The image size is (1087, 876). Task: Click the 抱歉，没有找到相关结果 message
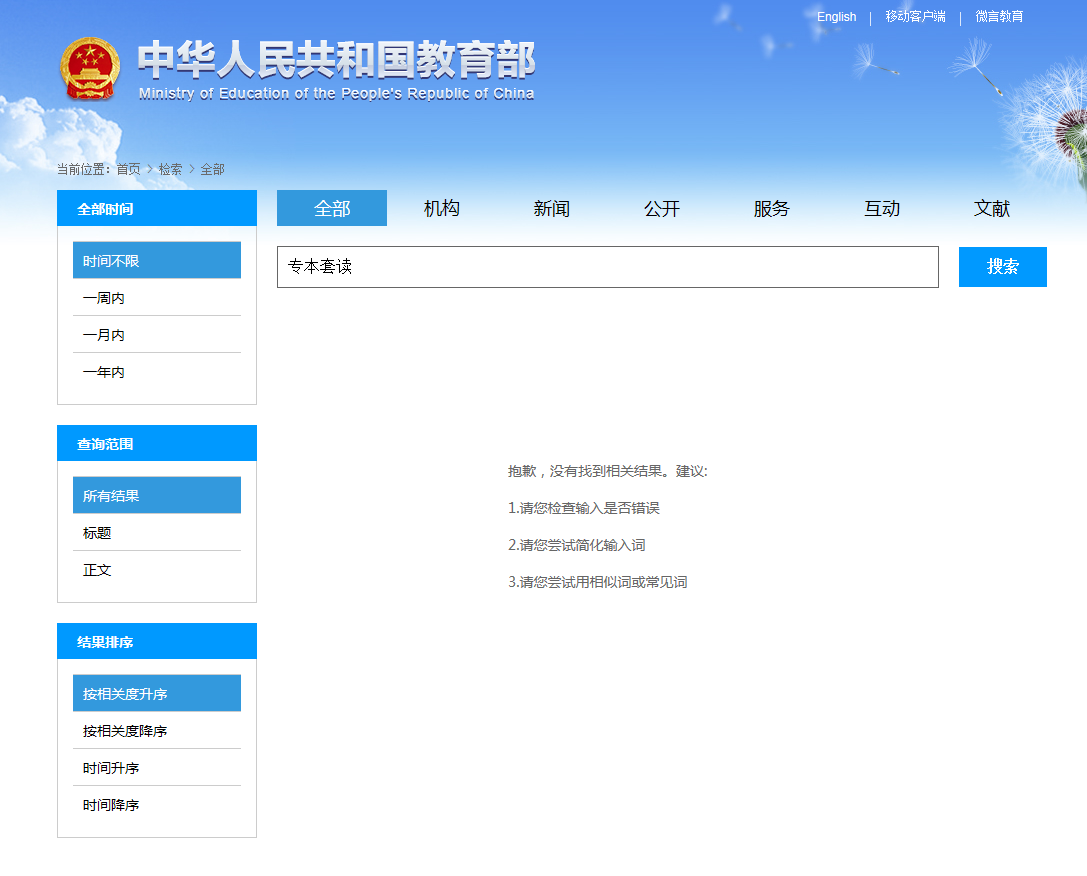click(x=607, y=471)
